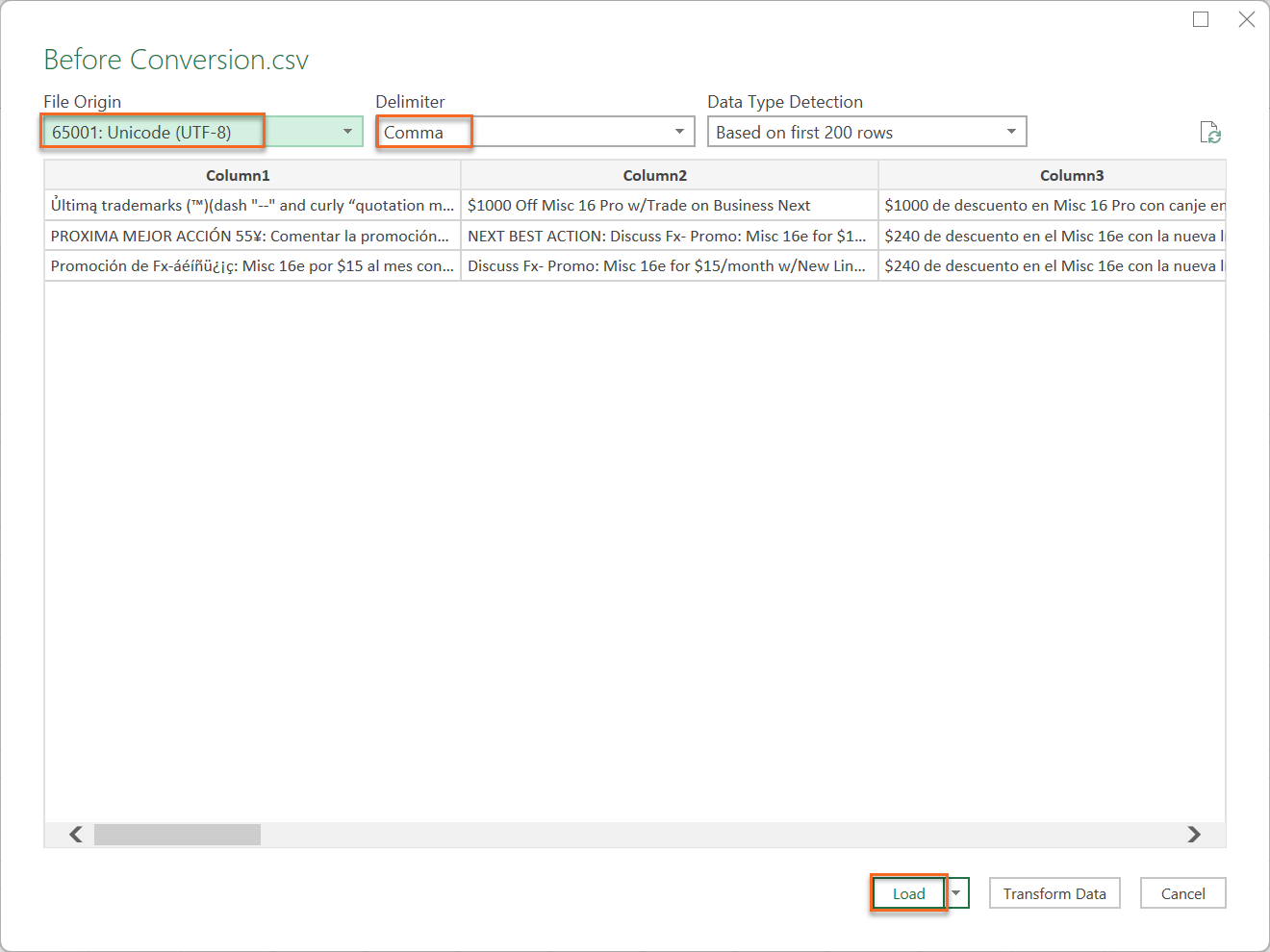Cancel the CSV import

pyautogui.click(x=1182, y=893)
